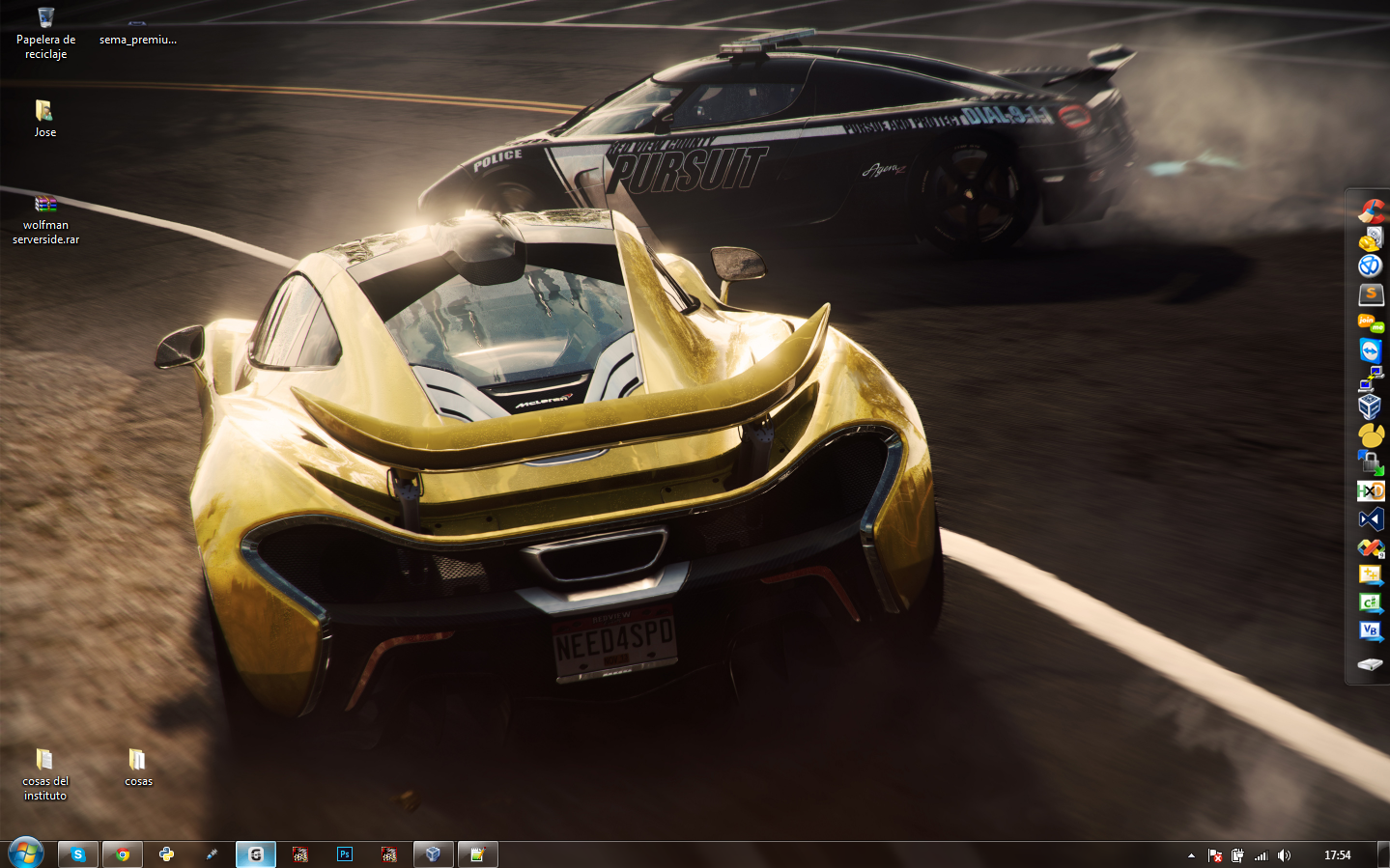Open the network computers icon in dock
Screen dimensions: 1390x868
tap(1371, 378)
